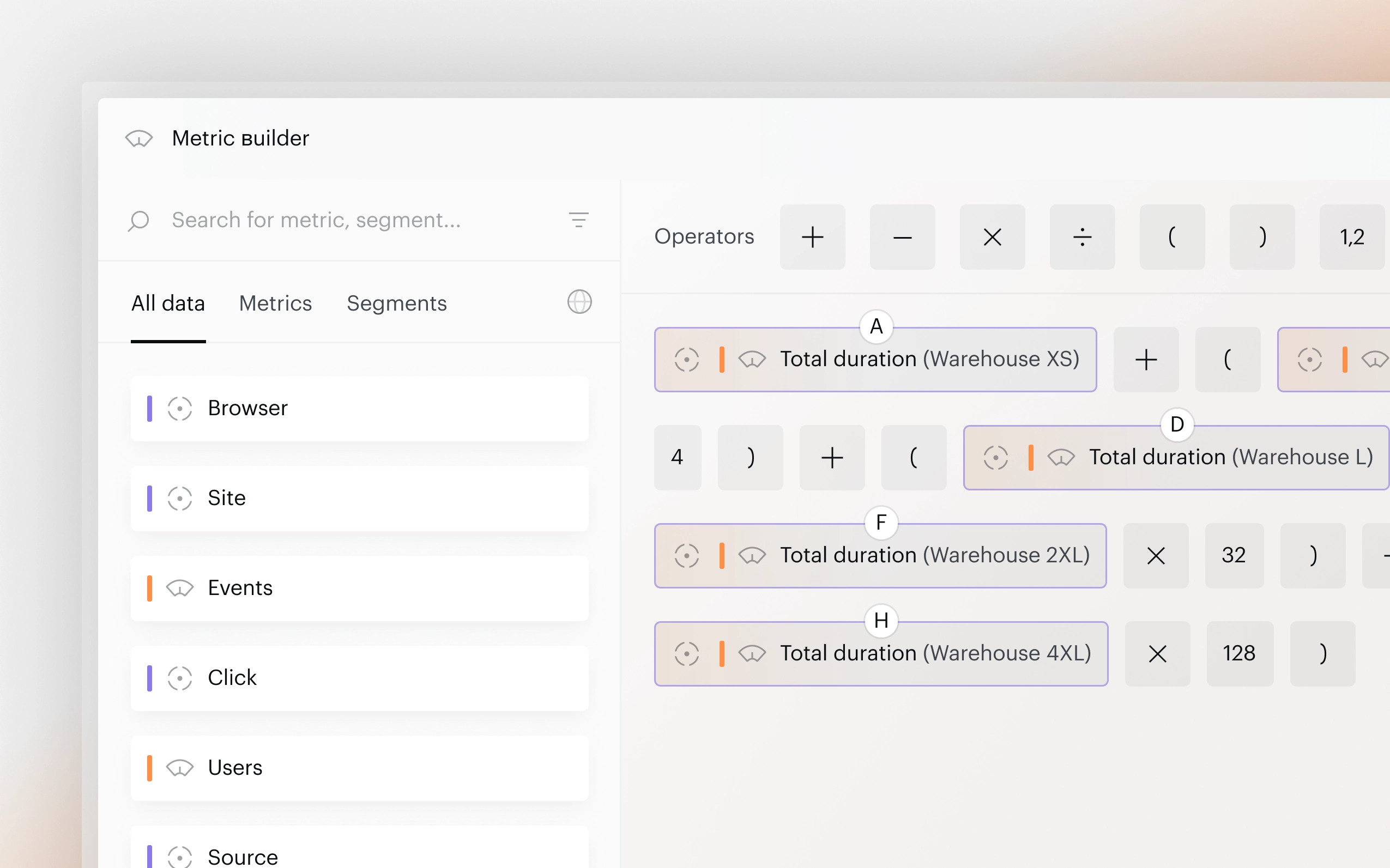Viewport: 1390px width, 868px height.
Task: Select the Total duration (Warehouse 4XL) chip
Action: [881, 654]
